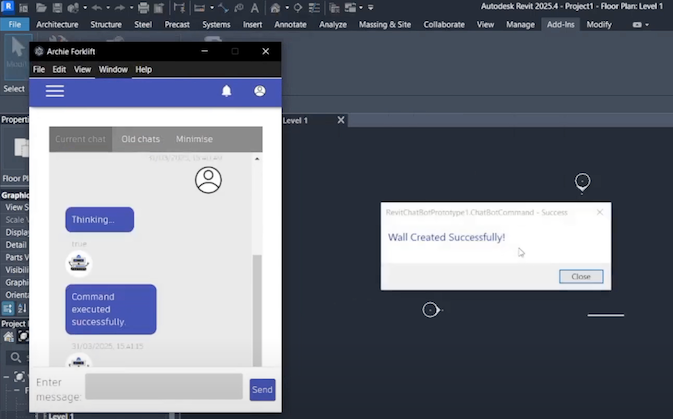The width and height of the screenshot is (673, 419).
Task: Click the Close Inactive Views icon
Action: point(334,8)
